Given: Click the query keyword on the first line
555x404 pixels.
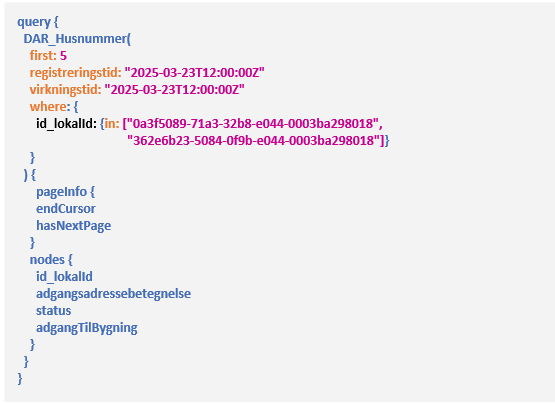Looking at the screenshot, I should [34, 22].
